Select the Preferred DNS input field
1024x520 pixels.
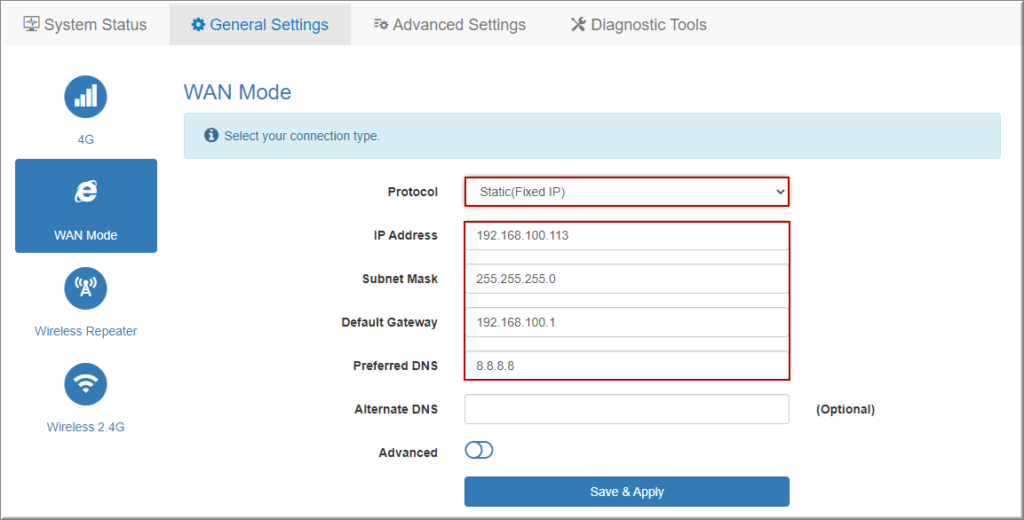[627, 365]
